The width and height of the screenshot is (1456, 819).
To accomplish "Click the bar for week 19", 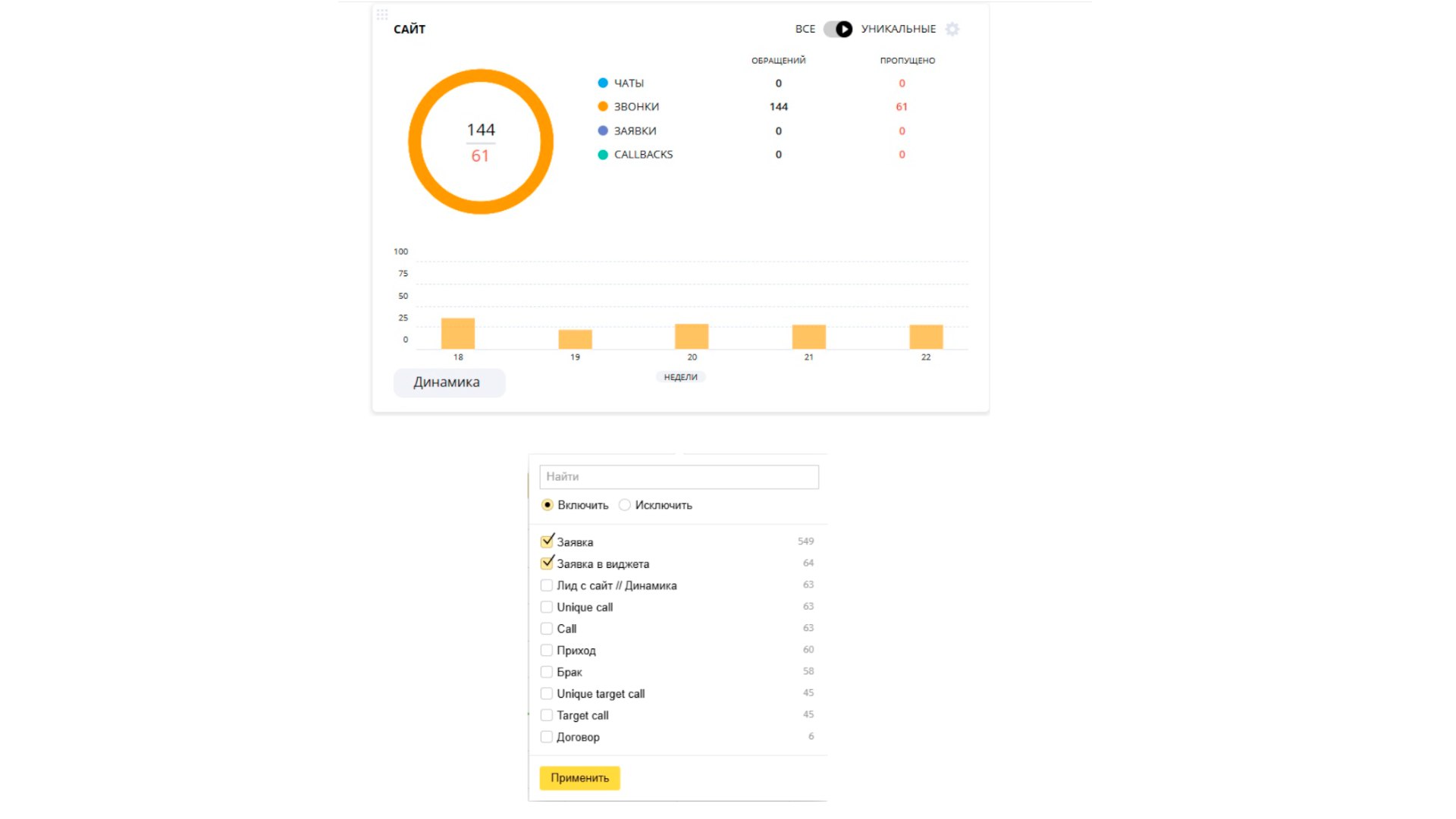I will 575,340.
